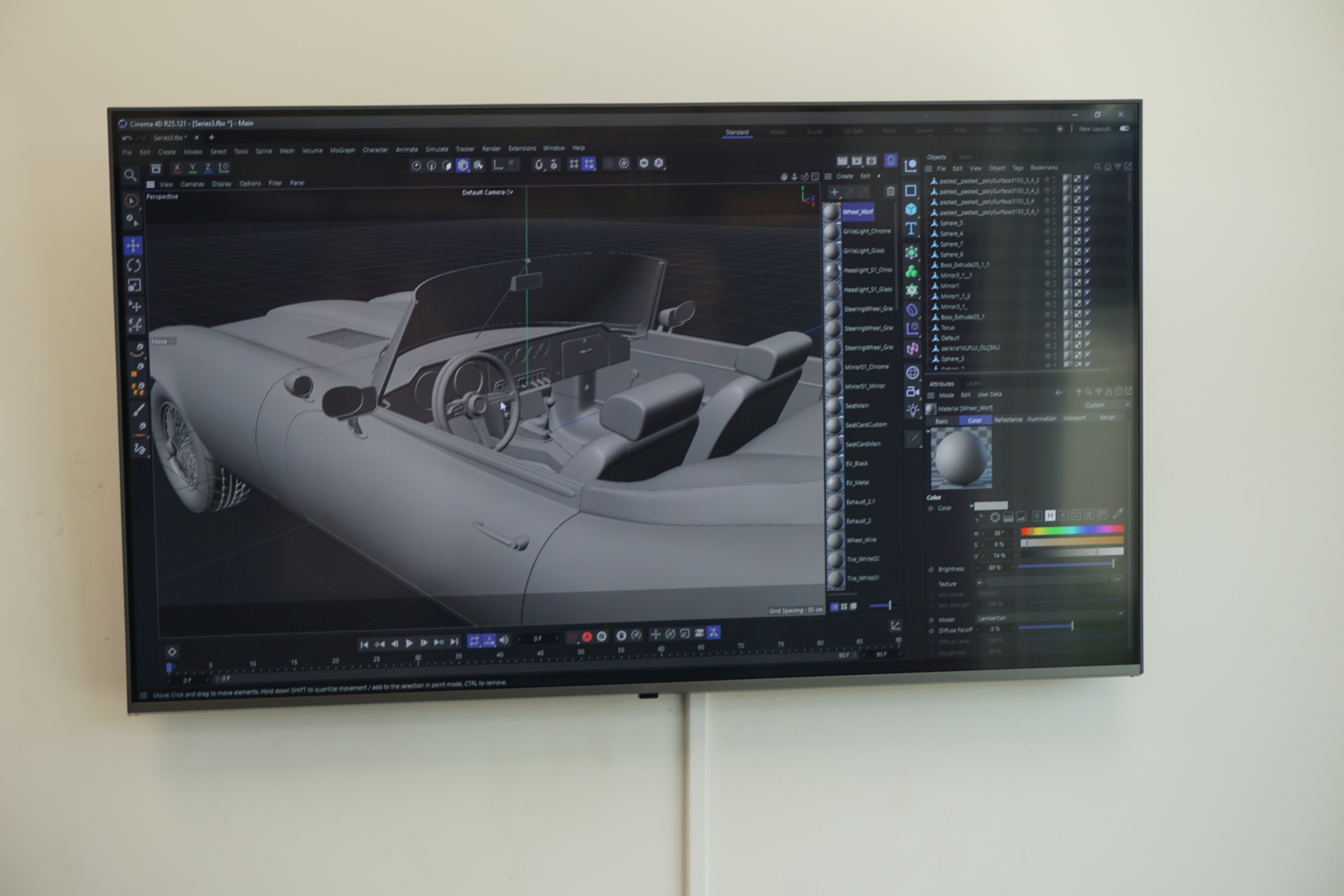Toggle the X axis lock
The image size is (1344, 896).
tap(177, 168)
